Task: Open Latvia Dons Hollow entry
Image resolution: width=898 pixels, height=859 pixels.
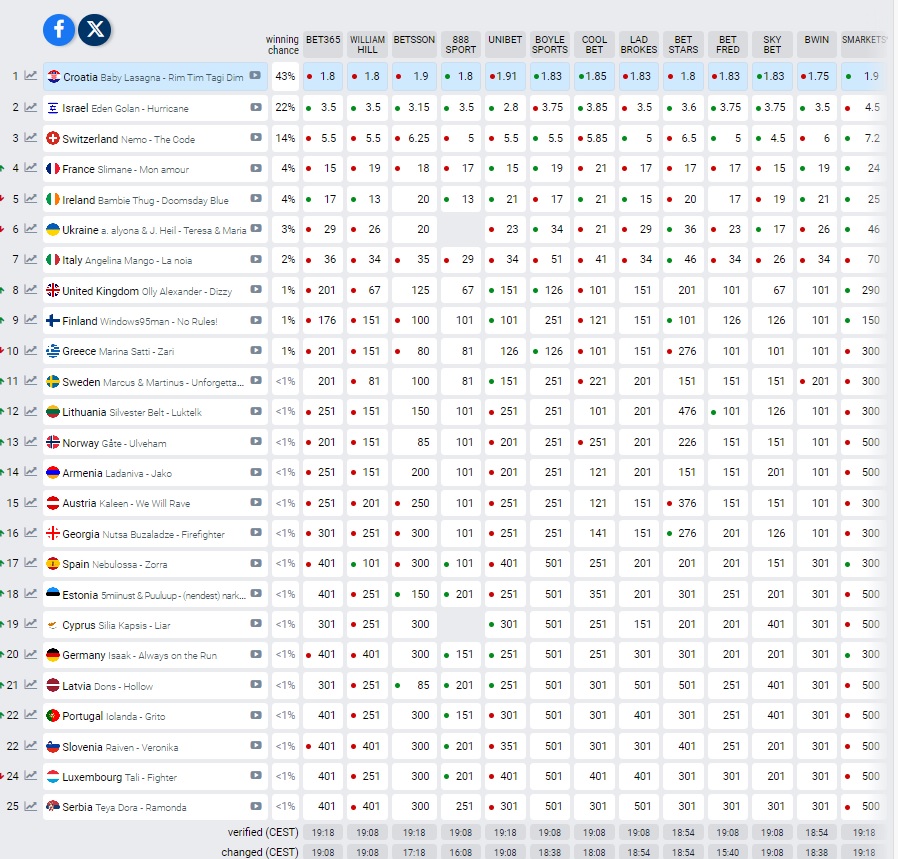Action: coord(155,685)
